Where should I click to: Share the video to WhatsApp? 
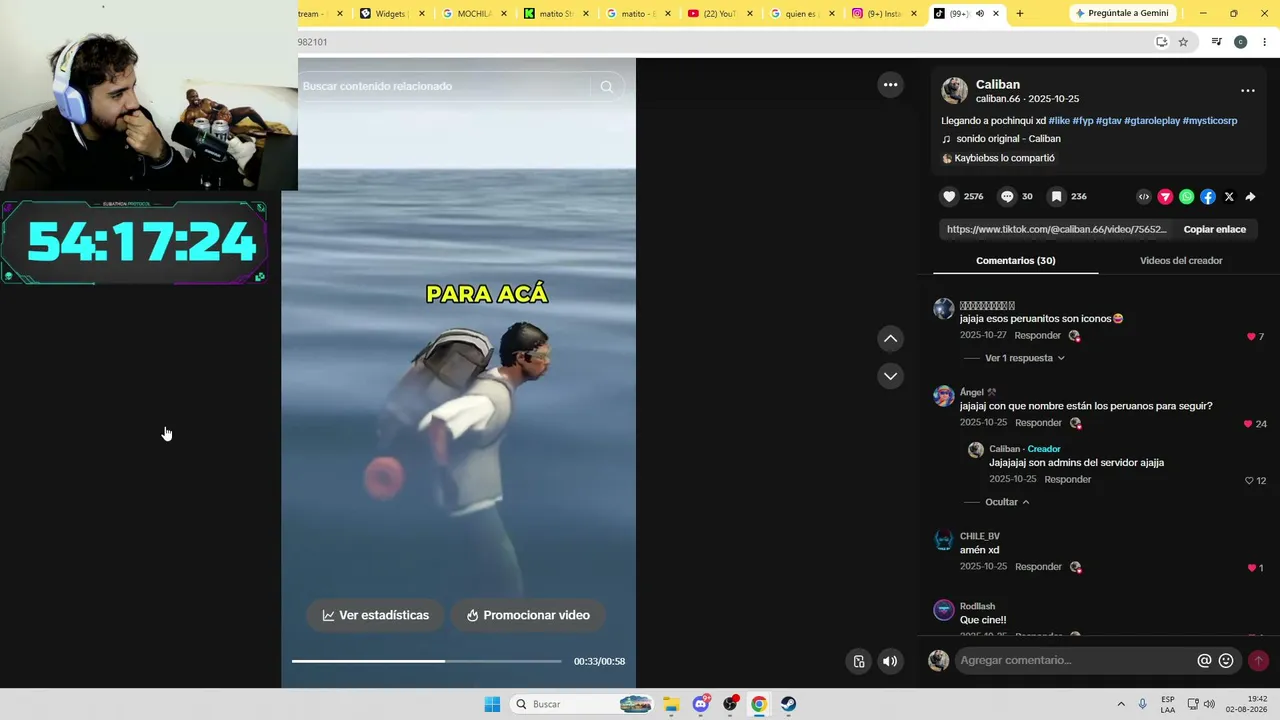1186,197
